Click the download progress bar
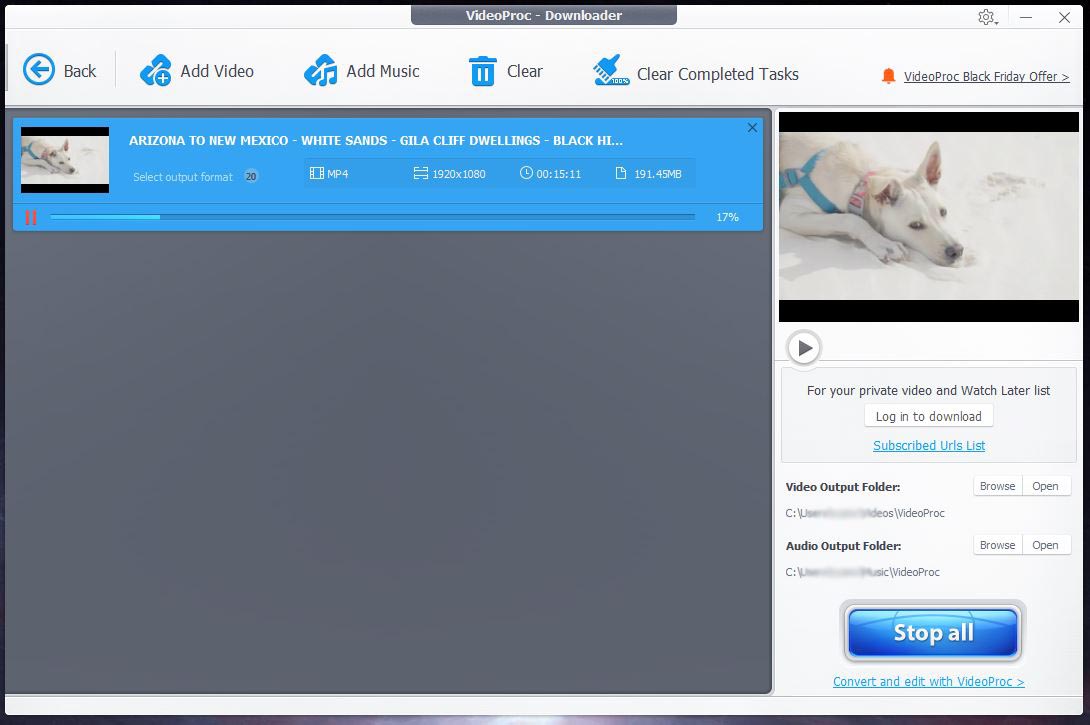Screen dimensions: 1090x725 click(x=372, y=217)
